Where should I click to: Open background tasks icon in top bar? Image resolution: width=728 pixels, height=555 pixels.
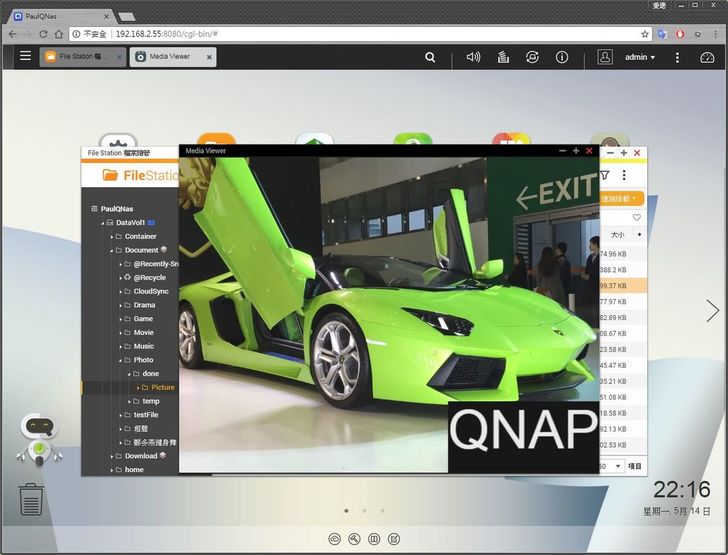point(503,57)
